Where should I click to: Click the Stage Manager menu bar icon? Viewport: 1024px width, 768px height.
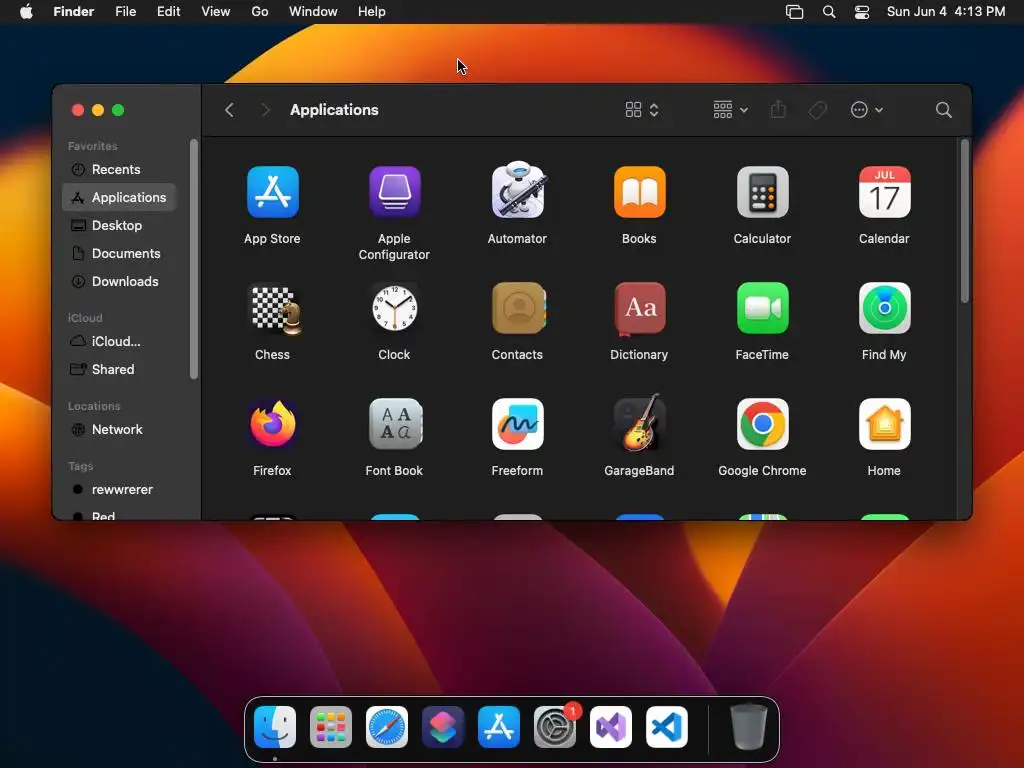(794, 12)
